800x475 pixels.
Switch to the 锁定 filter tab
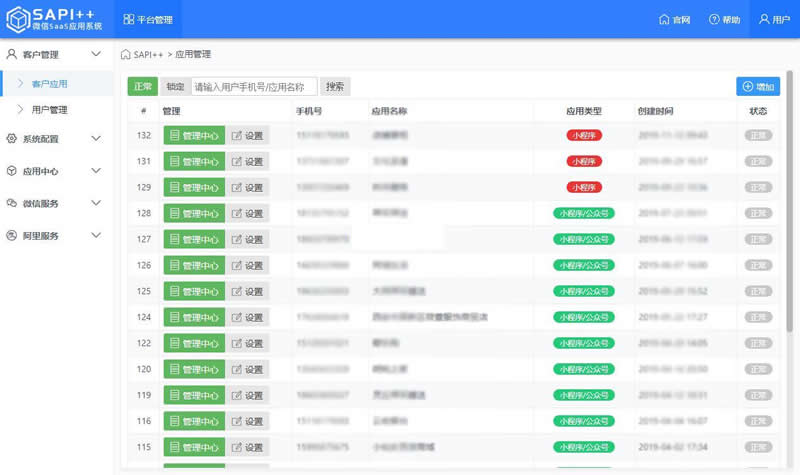click(175, 87)
